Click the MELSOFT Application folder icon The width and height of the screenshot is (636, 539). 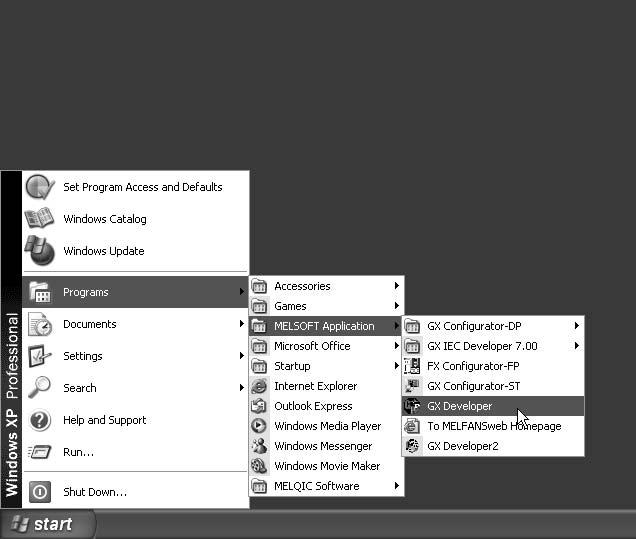259,326
